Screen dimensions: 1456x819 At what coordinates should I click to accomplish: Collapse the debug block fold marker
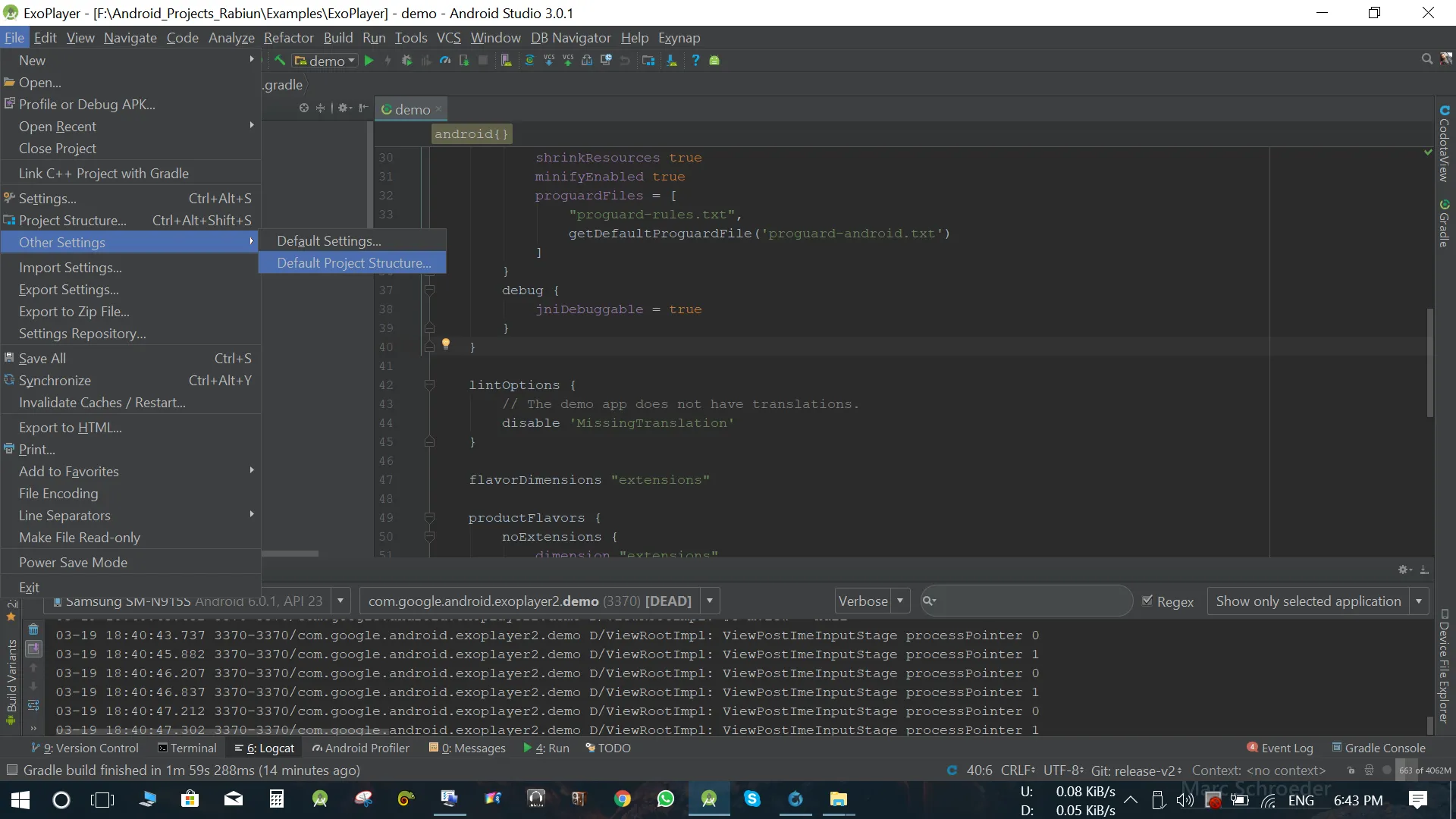pyautogui.click(x=429, y=290)
